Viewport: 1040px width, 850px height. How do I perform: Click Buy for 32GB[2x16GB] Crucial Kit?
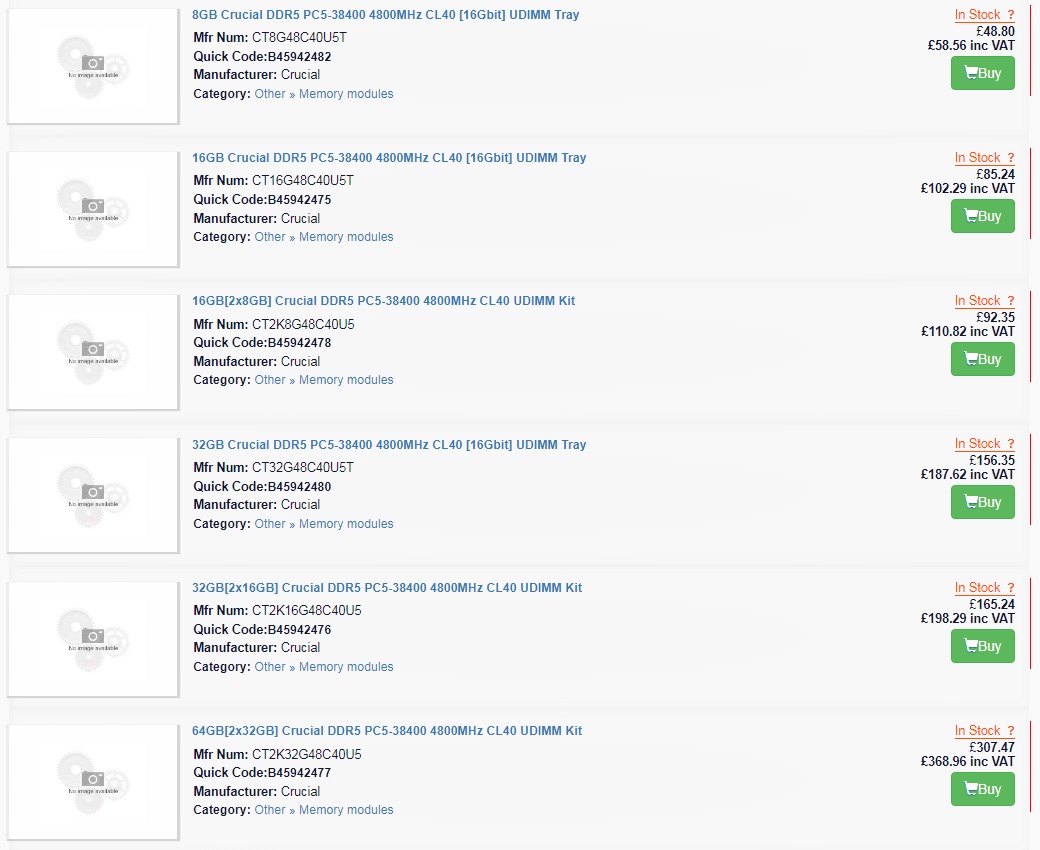pos(982,646)
